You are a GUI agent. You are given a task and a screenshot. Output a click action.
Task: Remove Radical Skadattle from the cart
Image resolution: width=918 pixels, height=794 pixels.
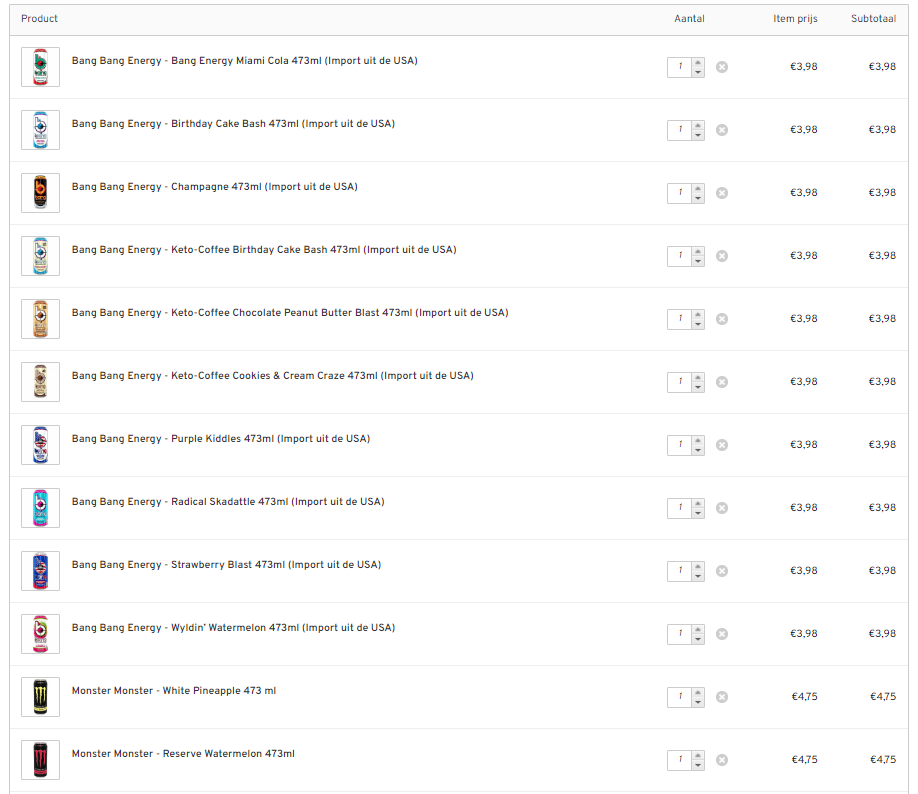[722, 508]
